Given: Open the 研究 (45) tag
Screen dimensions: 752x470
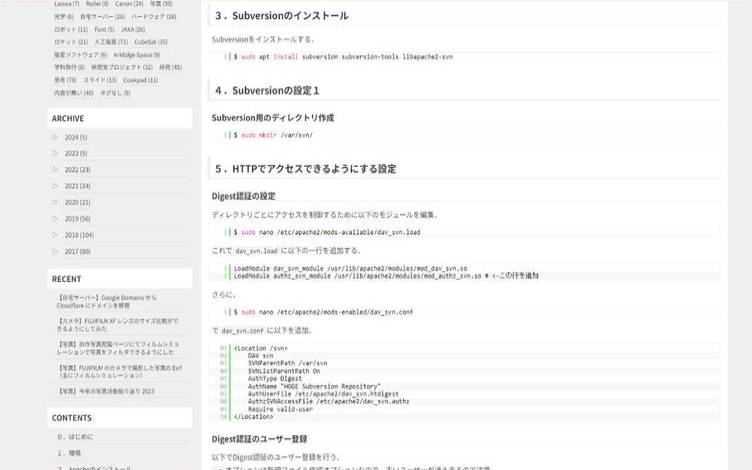Looking at the screenshot, I should [x=170, y=67].
